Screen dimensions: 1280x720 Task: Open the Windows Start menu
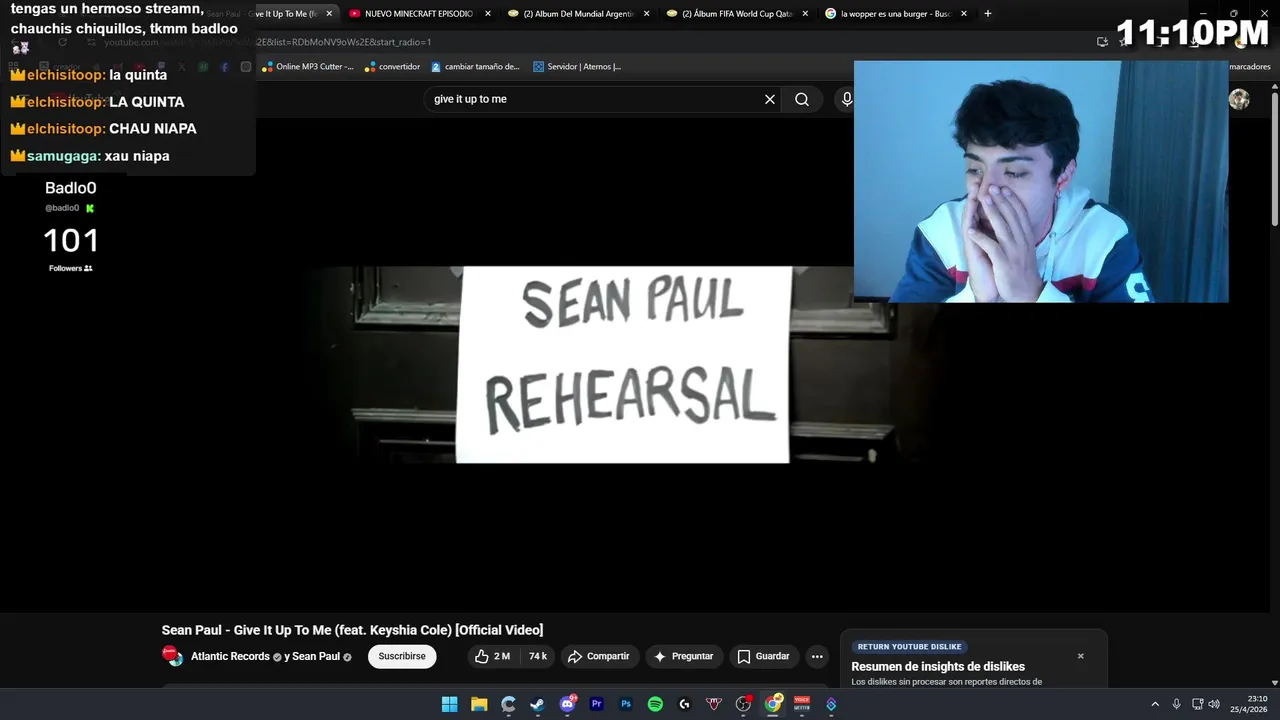click(x=449, y=704)
